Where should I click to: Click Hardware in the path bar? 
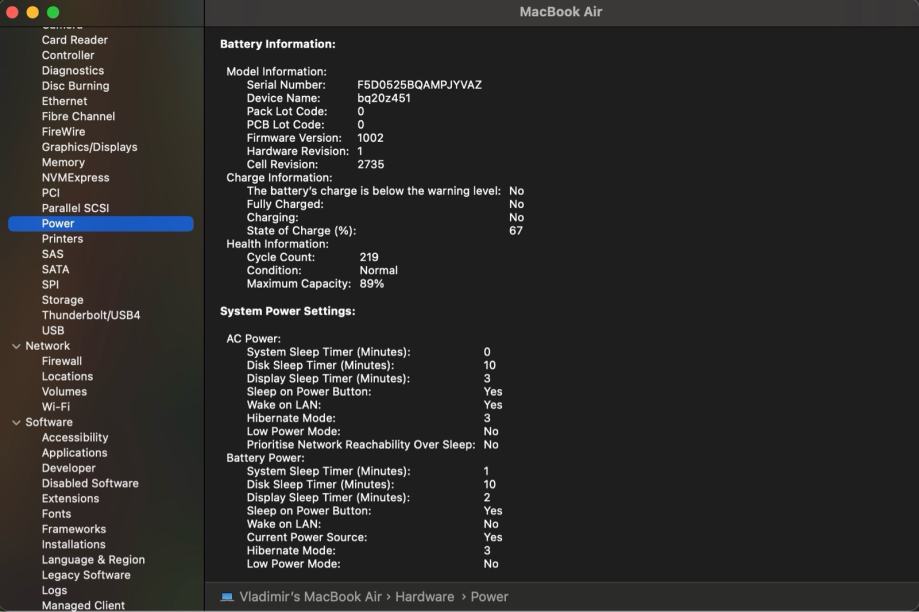coord(424,597)
